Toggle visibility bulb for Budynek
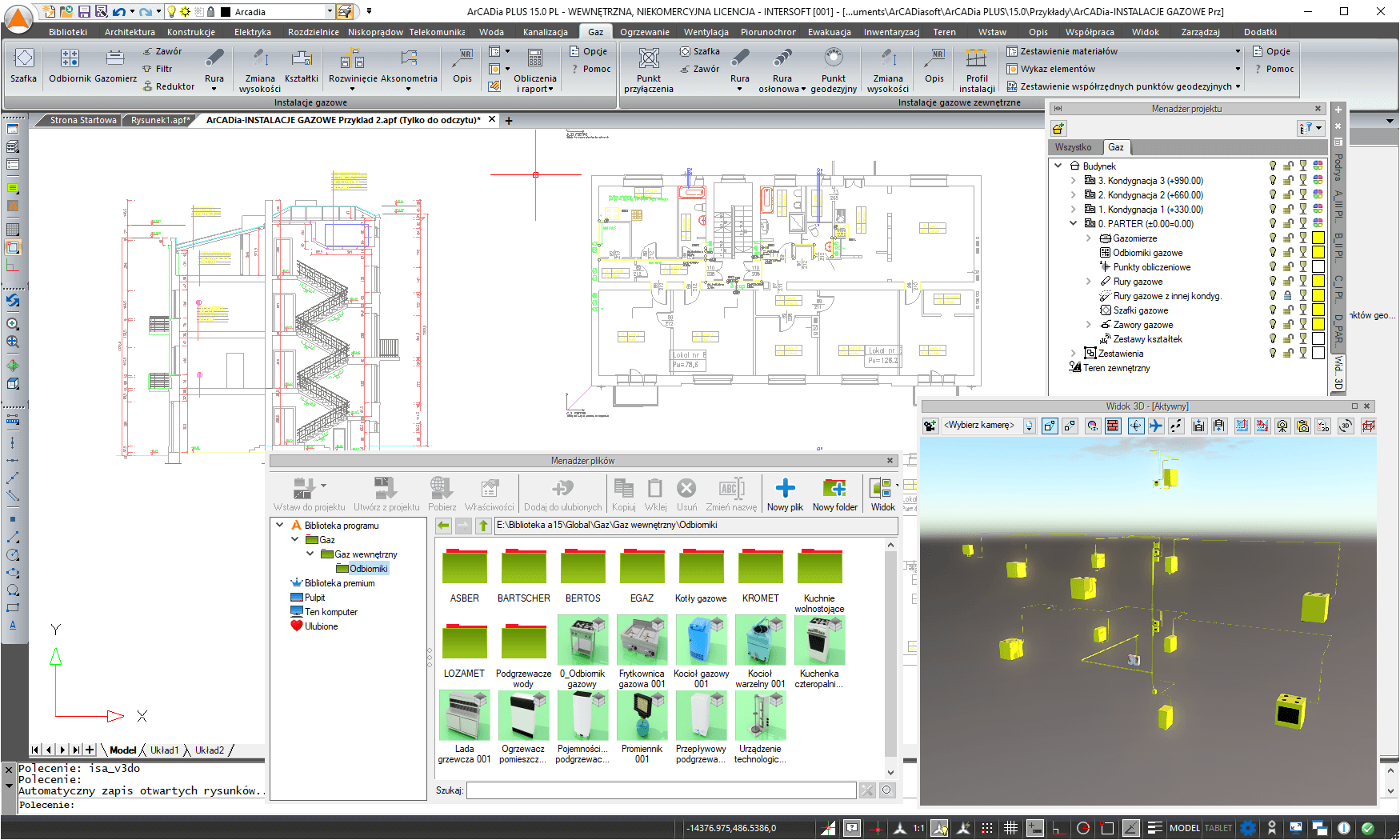Viewport: 1400px width, 840px height. pyautogui.click(x=1273, y=166)
